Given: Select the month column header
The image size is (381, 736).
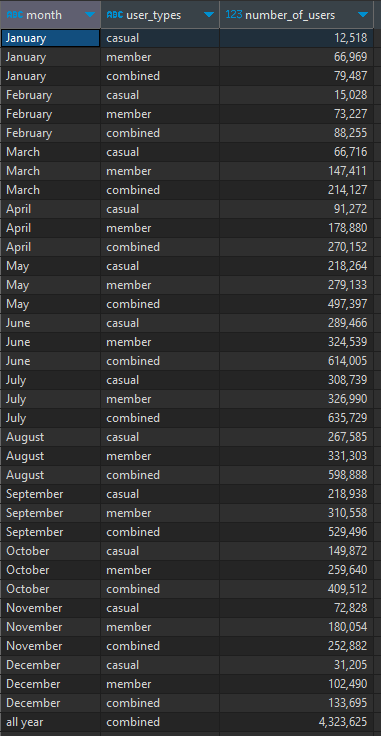Looking at the screenshot, I should point(50,15).
